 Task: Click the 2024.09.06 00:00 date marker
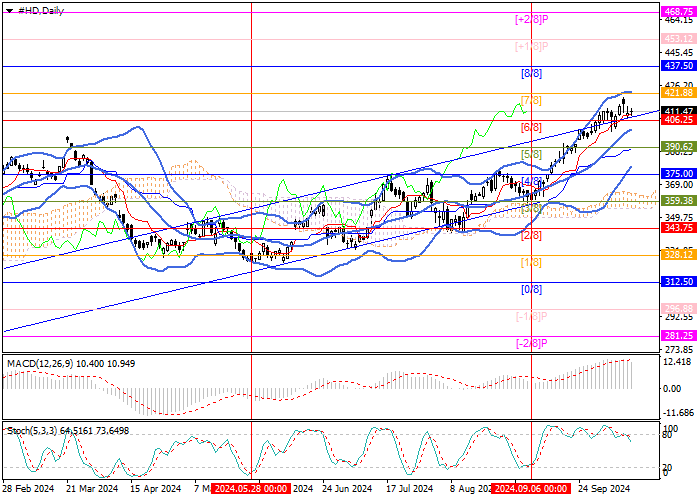[x=531, y=488]
